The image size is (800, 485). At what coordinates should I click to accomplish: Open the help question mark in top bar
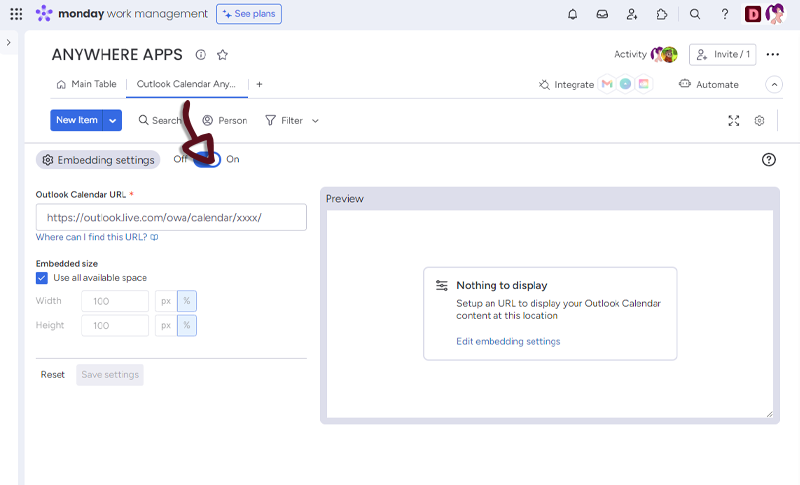coord(725,14)
